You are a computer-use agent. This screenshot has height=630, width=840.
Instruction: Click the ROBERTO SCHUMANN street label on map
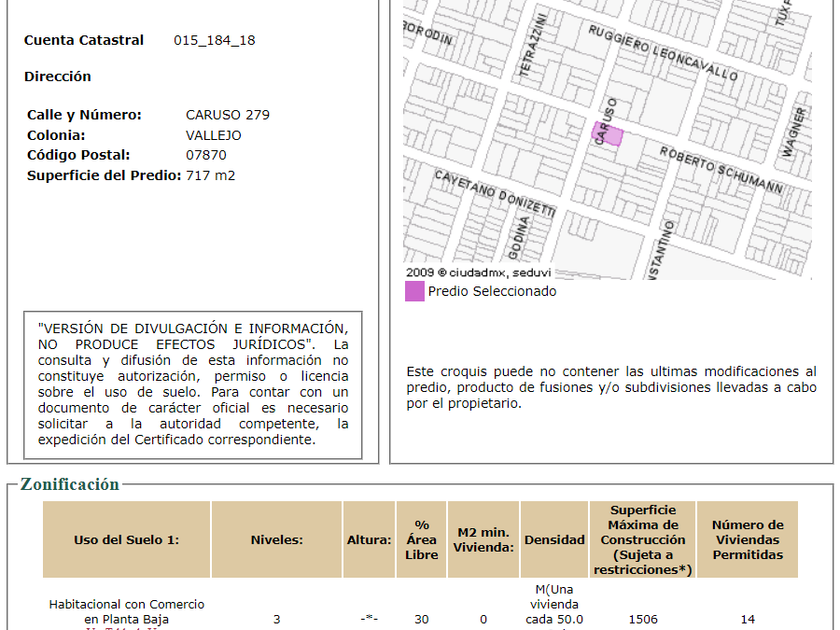point(721,170)
